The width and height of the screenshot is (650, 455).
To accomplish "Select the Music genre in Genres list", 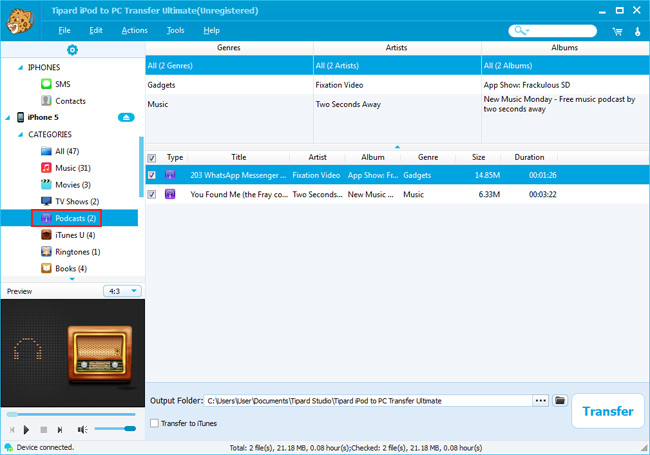I will (x=229, y=104).
